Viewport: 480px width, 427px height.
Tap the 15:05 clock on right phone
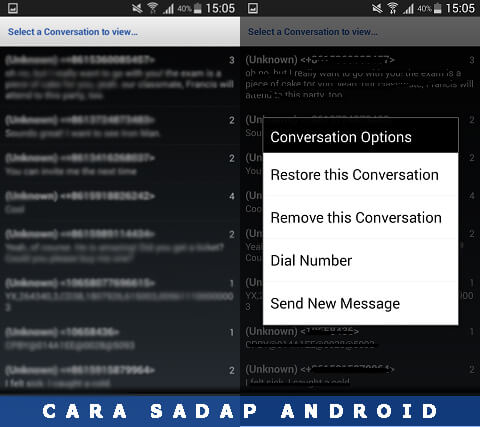tap(460, 8)
